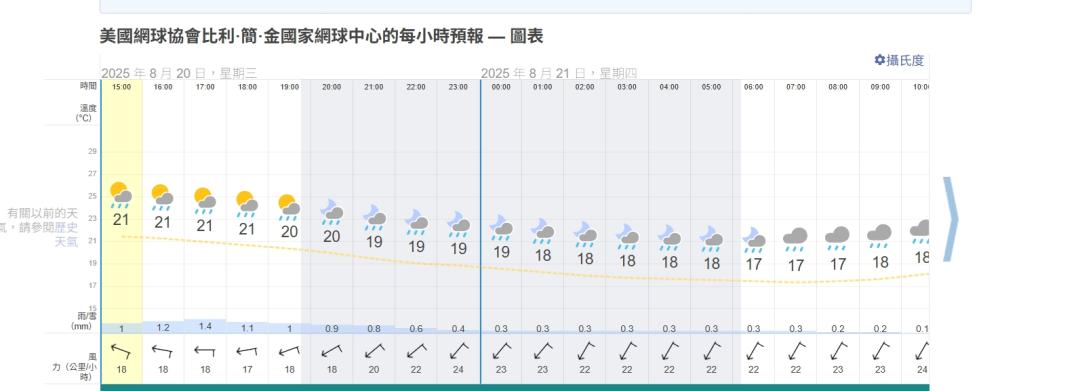Viewport: 1080px width, 391px height.
Task: Click the 22:00 wind speed value 22
Action: pos(416,370)
